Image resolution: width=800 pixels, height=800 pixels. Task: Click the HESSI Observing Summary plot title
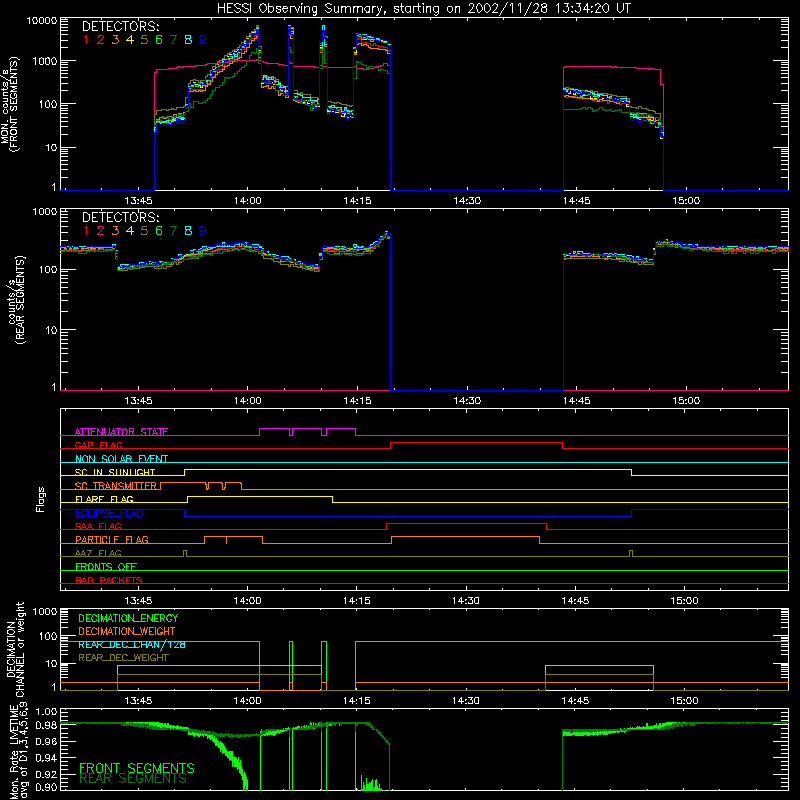423,9
